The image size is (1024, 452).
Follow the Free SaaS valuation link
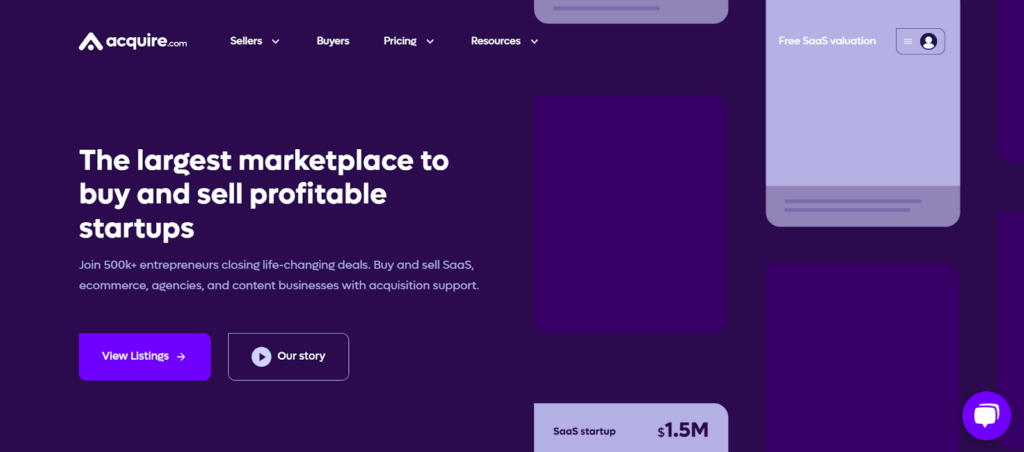pyautogui.click(x=827, y=41)
